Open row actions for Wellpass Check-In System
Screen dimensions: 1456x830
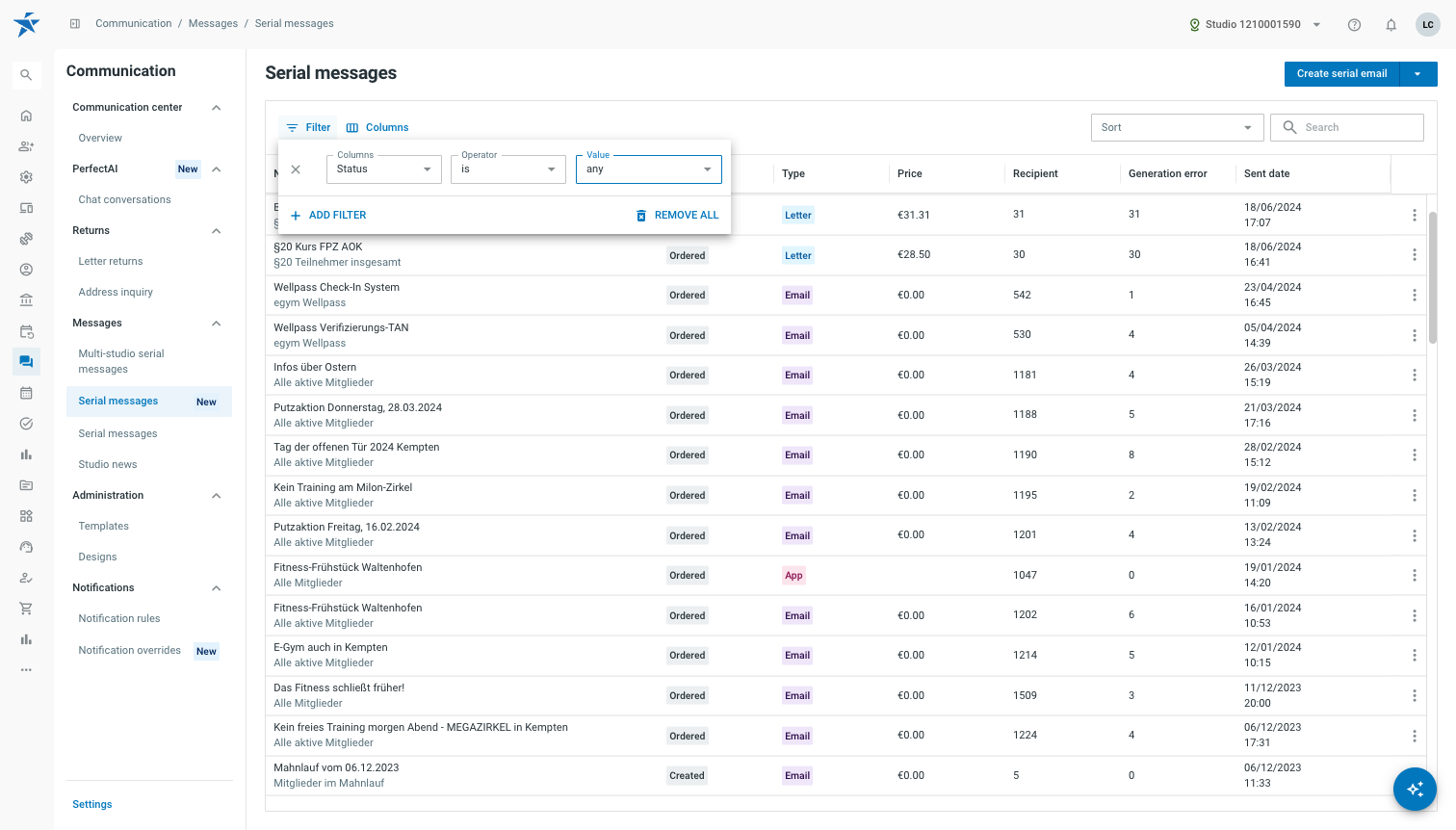tap(1414, 296)
